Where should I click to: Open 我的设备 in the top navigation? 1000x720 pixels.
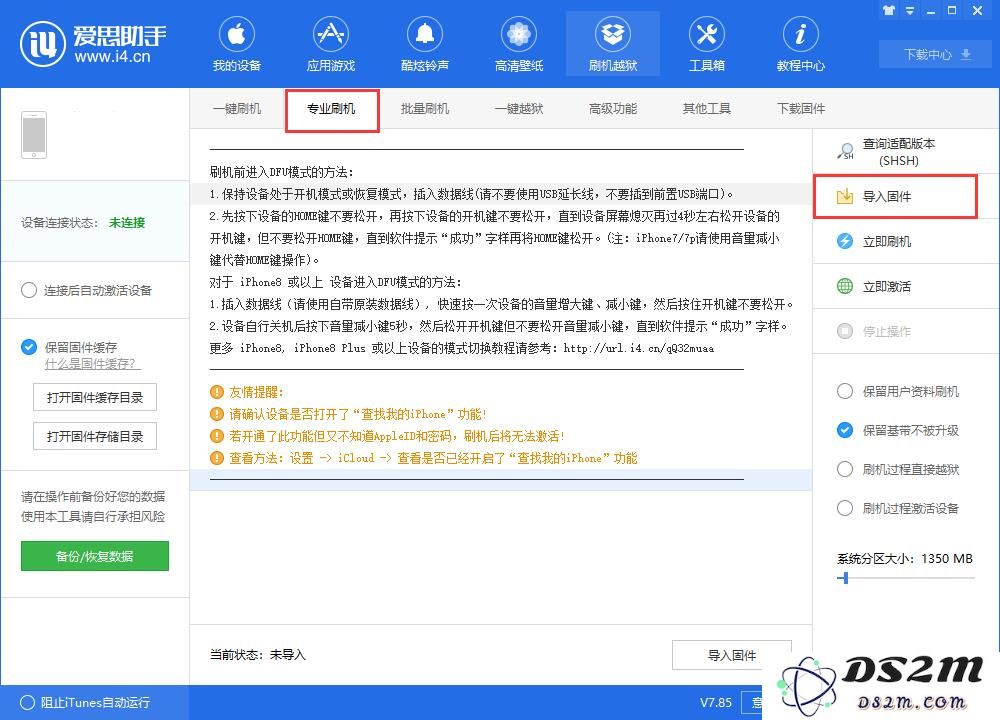237,43
